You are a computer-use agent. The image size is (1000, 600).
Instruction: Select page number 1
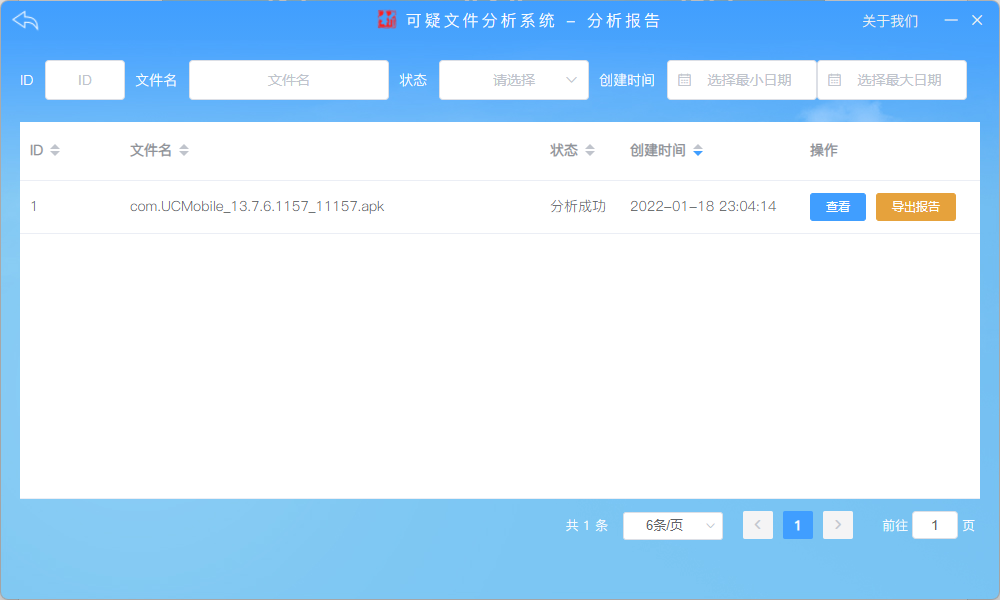coord(798,525)
